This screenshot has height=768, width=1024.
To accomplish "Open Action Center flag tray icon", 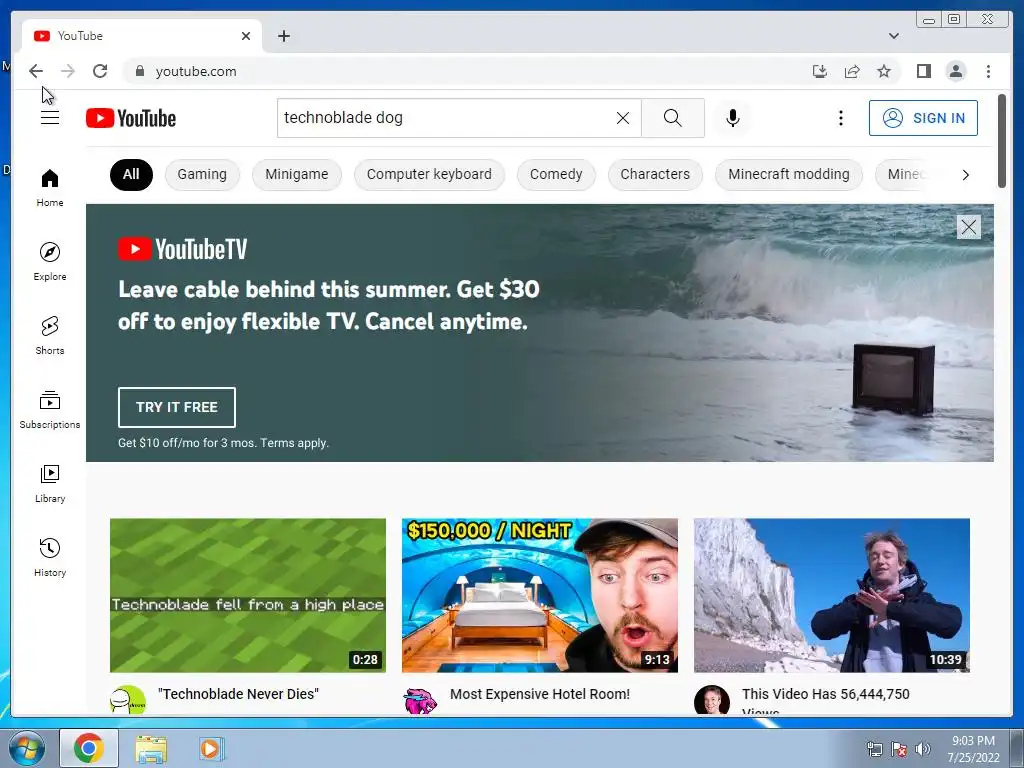I will pyautogui.click(x=899, y=749).
